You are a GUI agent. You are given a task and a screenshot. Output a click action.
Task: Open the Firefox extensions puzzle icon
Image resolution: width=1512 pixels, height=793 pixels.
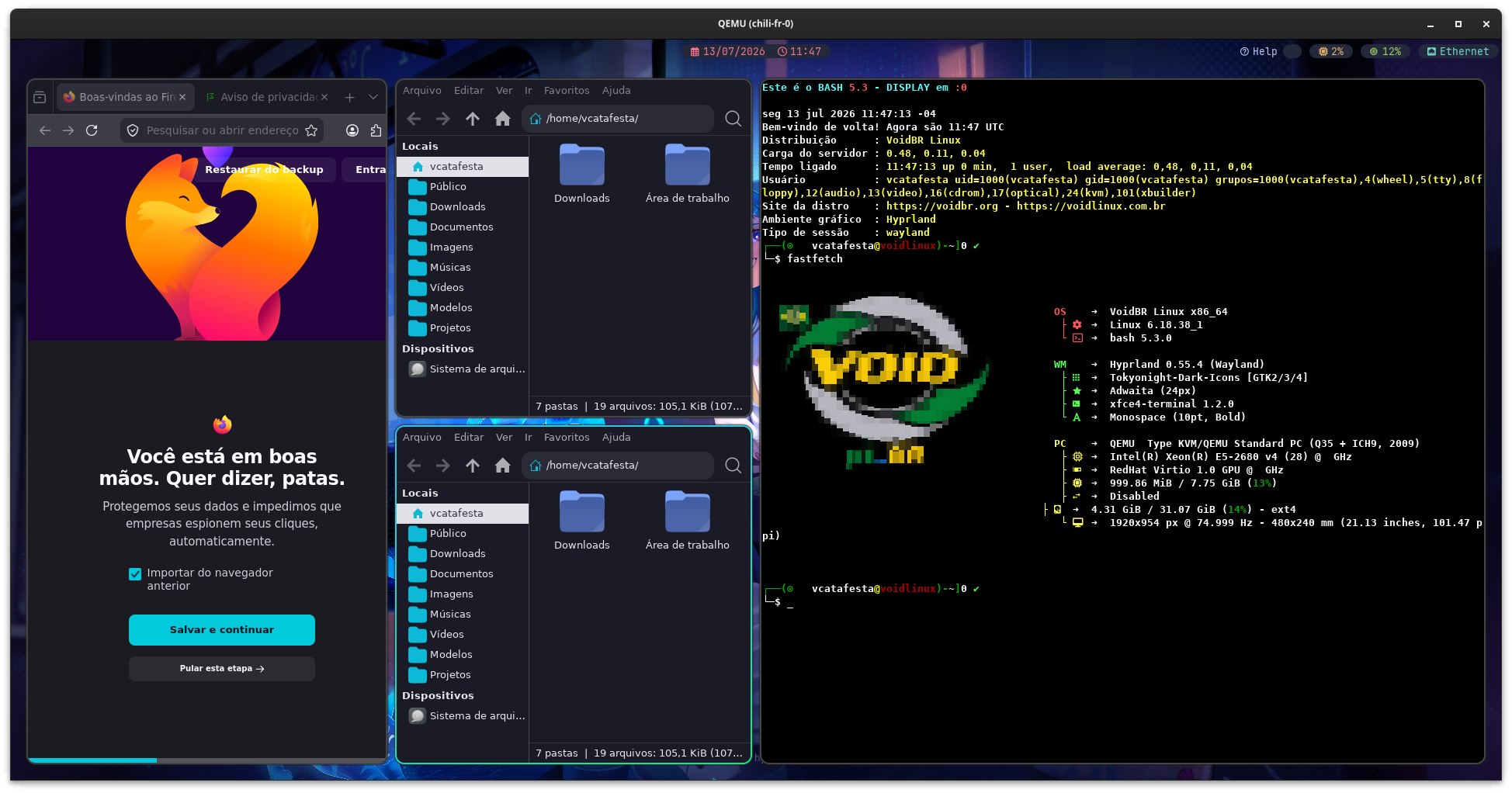point(376,130)
